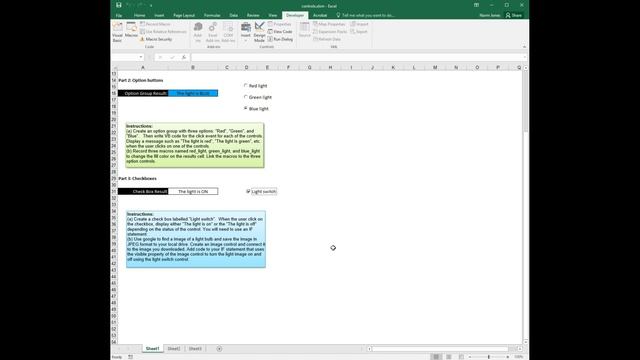The height and width of the screenshot is (360, 640).
Task: Toggle Use Relative References
Action: [x=163, y=31]
